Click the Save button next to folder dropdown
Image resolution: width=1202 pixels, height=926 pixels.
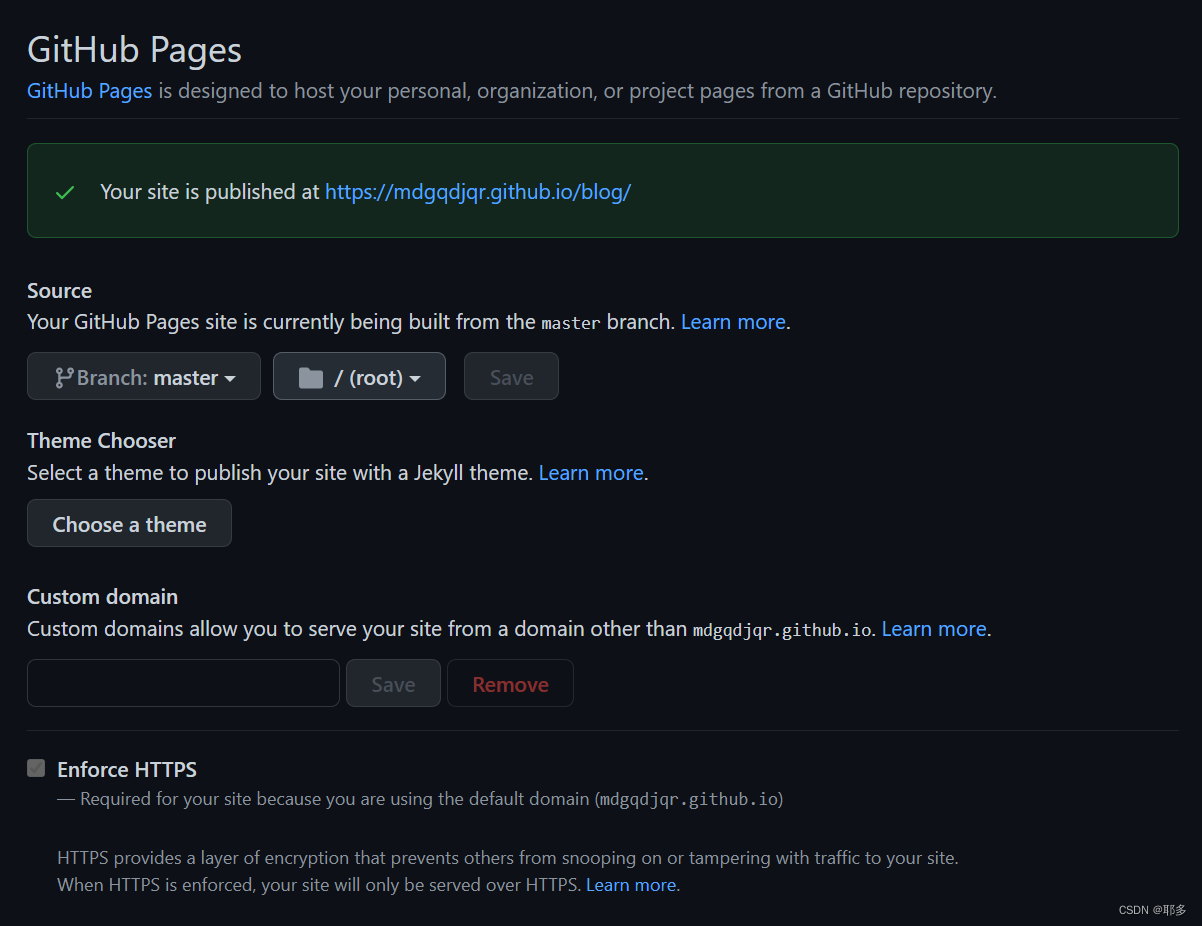pyautogui.click(x=511, y=377)
